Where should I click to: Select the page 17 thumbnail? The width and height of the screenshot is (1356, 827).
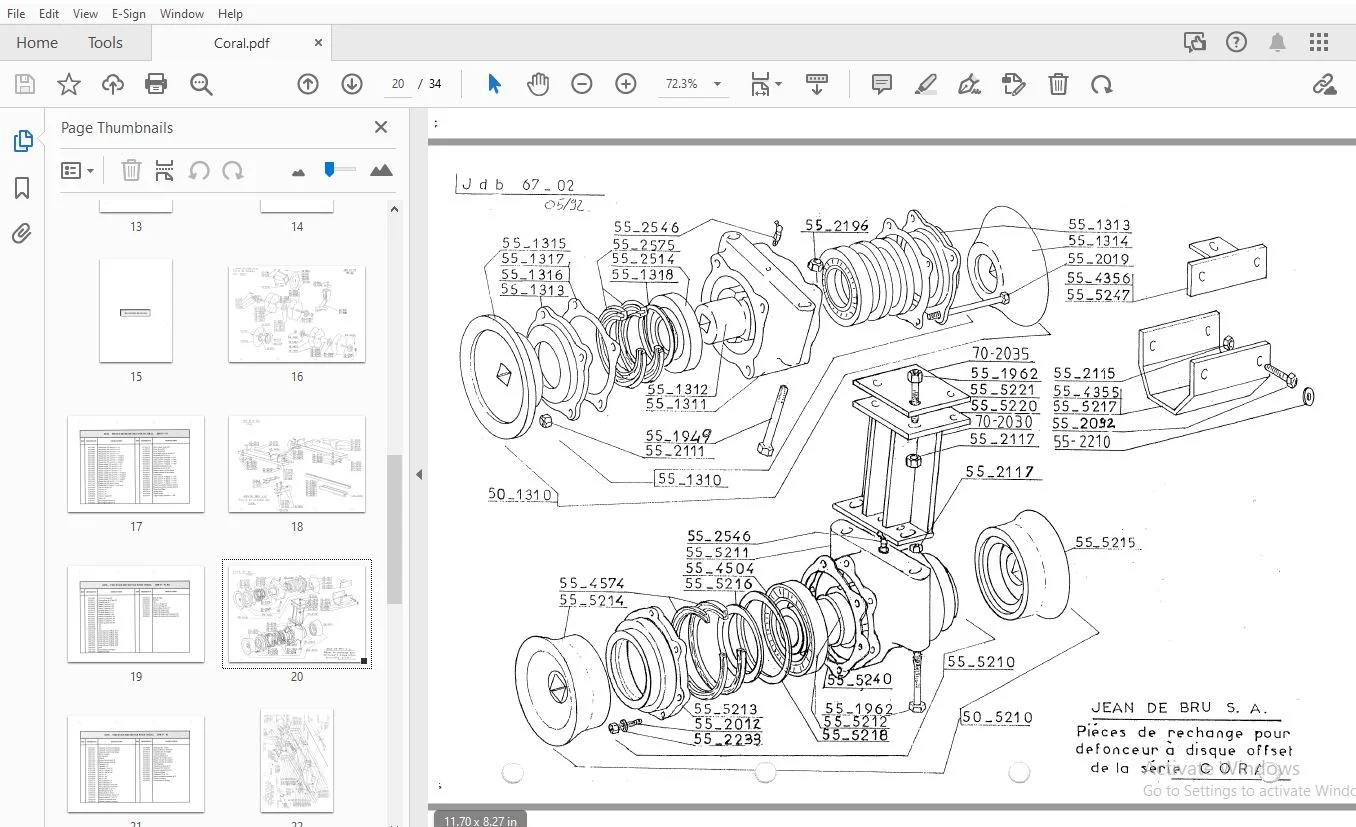(x=136, y=464)
